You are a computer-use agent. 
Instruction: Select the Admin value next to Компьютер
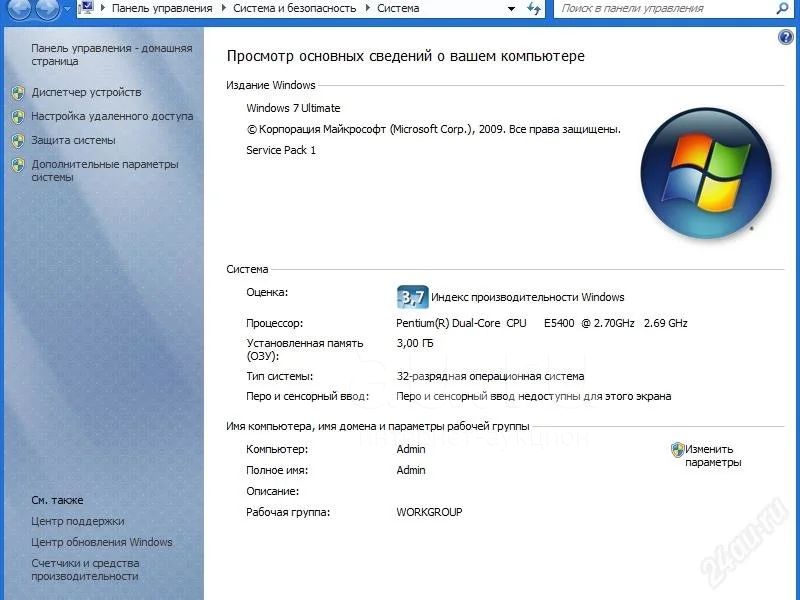tap(411, 449)
